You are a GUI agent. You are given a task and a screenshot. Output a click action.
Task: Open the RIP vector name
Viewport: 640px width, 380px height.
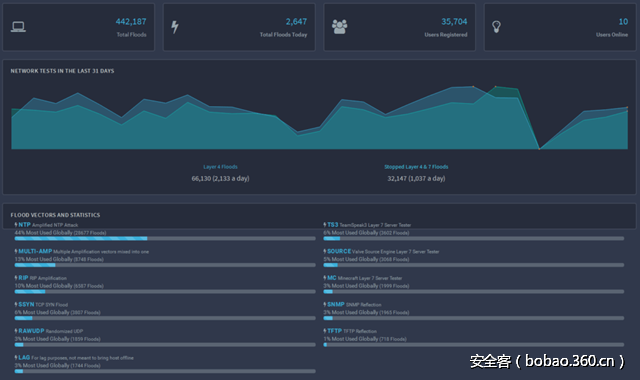[23, 278]
